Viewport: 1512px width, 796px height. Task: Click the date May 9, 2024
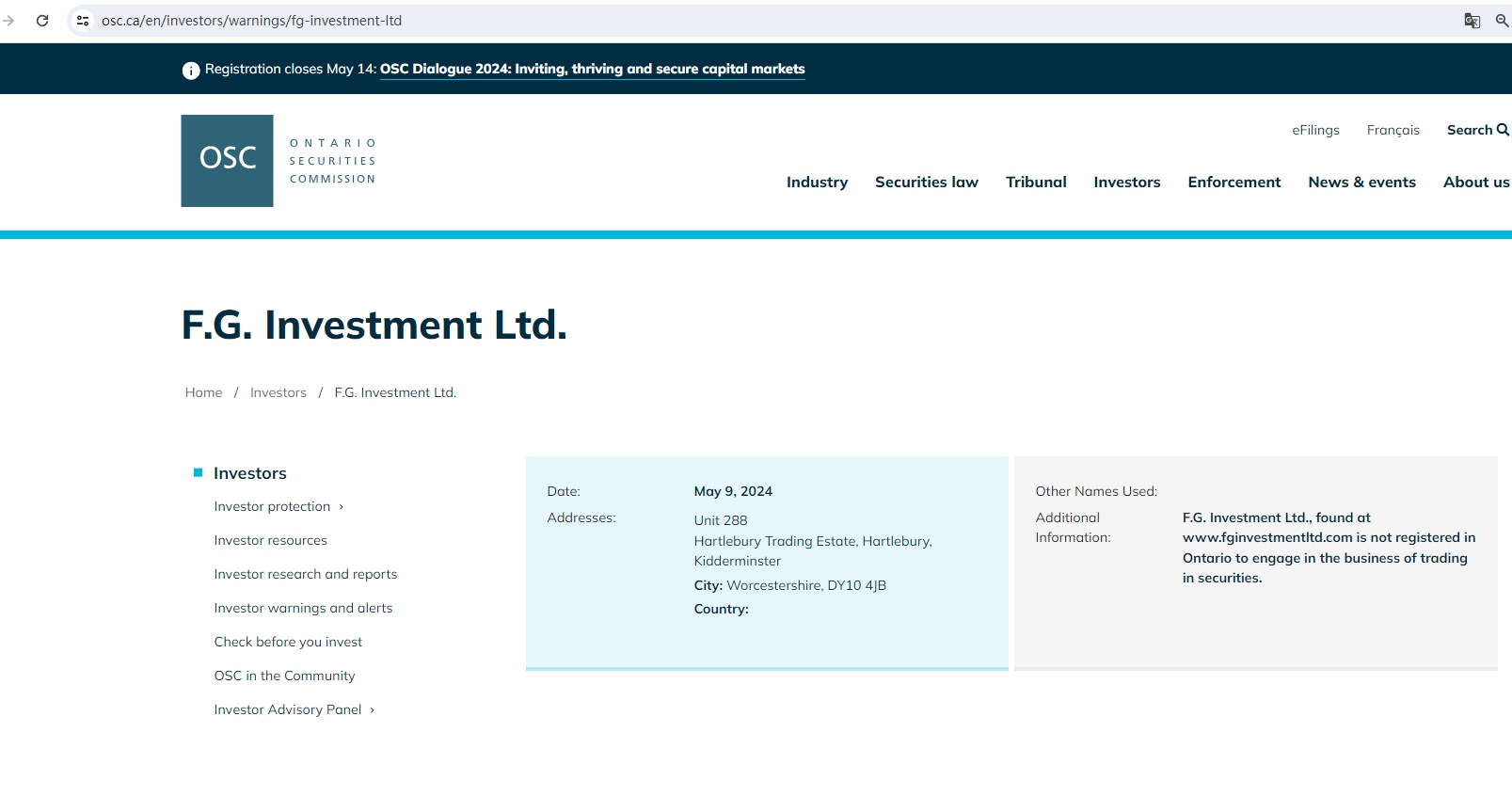(x=733, y=491)
